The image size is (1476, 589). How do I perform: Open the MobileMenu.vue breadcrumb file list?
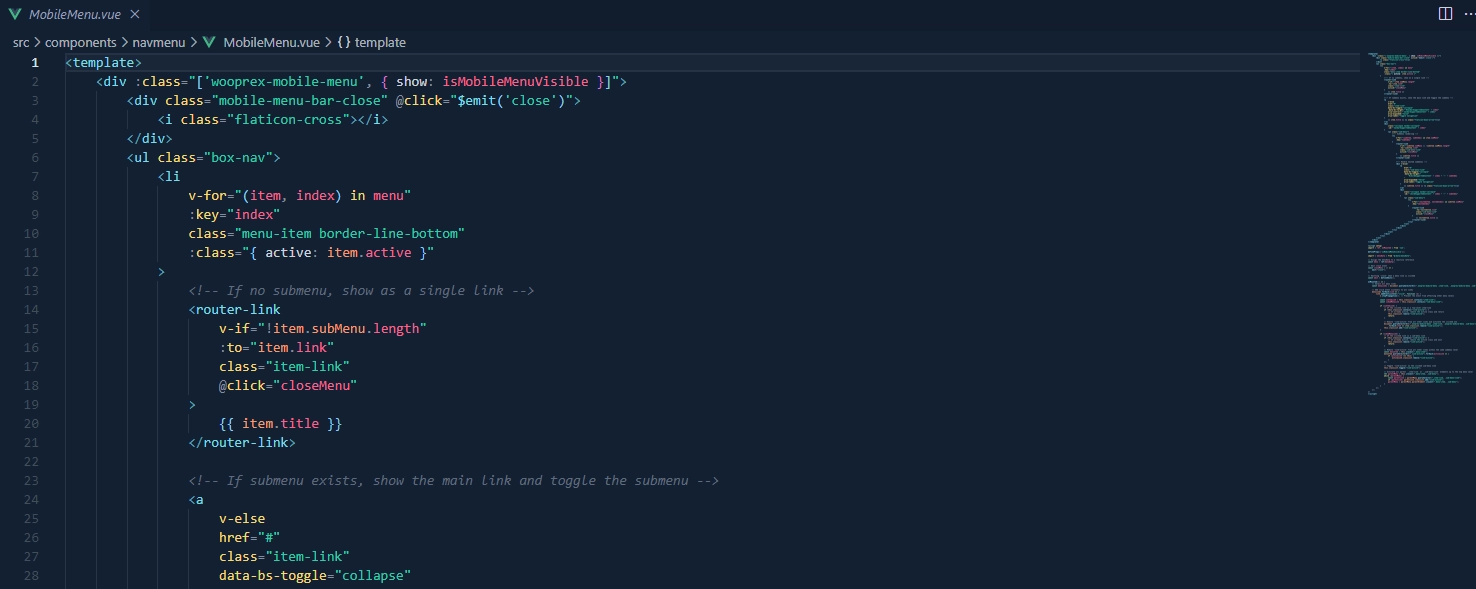tap(270, 42)
